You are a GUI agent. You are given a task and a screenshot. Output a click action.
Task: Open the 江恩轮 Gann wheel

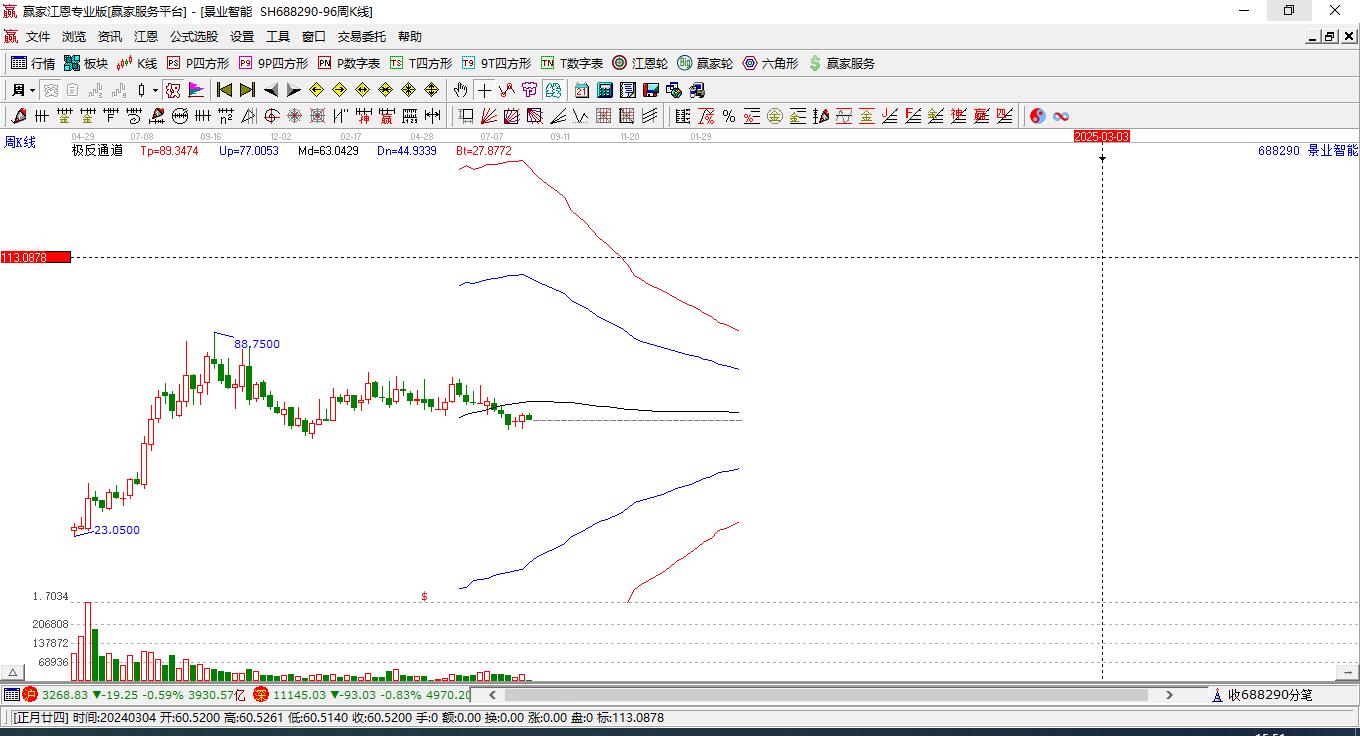[640, 63]
